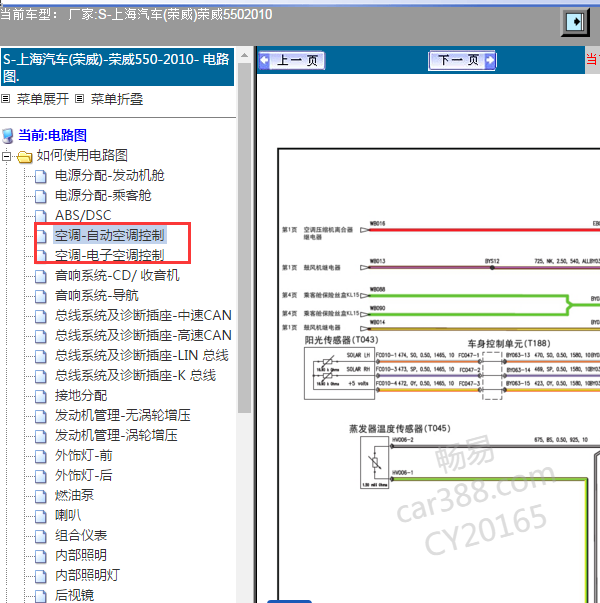Click the S-上海汽车(荣威)-荣威550-2010- 电路图 header
The image size is (600, 603).
117,67
